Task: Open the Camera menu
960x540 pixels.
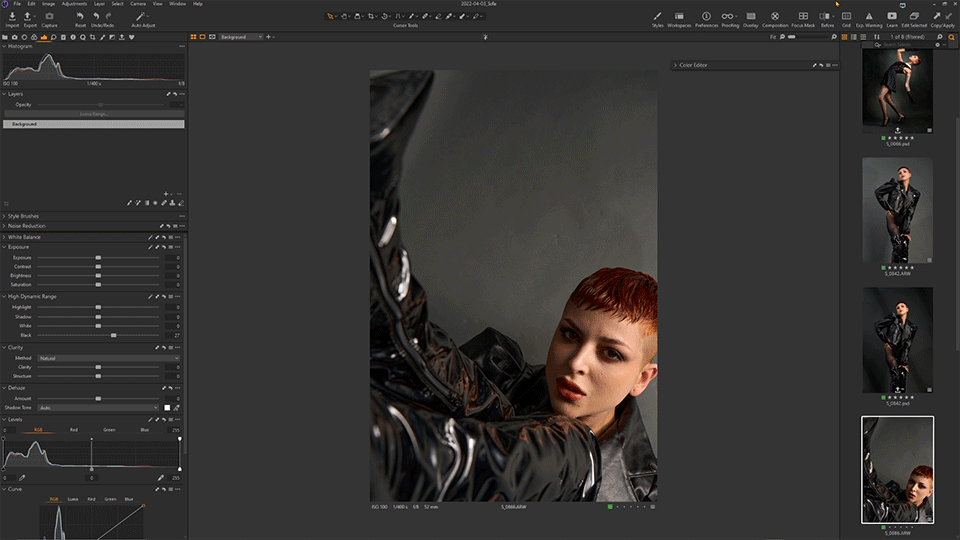Action: click(138, 4)
